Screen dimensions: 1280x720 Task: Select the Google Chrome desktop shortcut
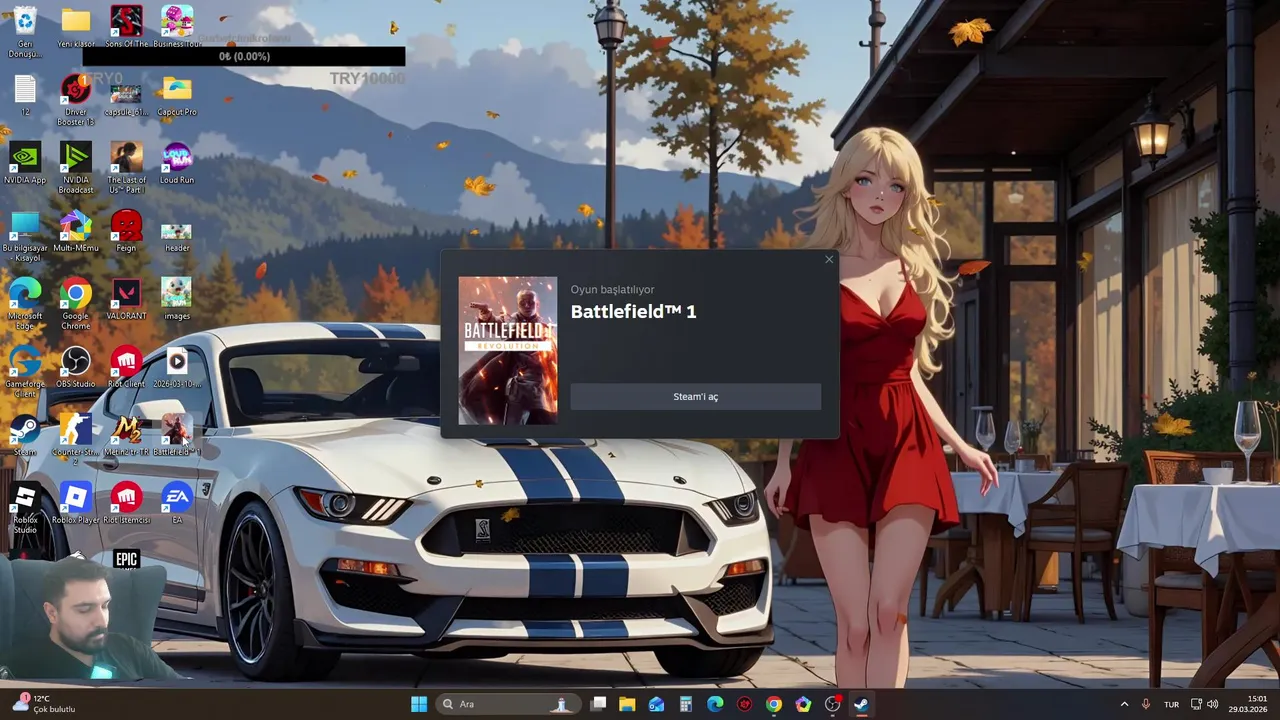pyautogui.click(x=76, y=305)
